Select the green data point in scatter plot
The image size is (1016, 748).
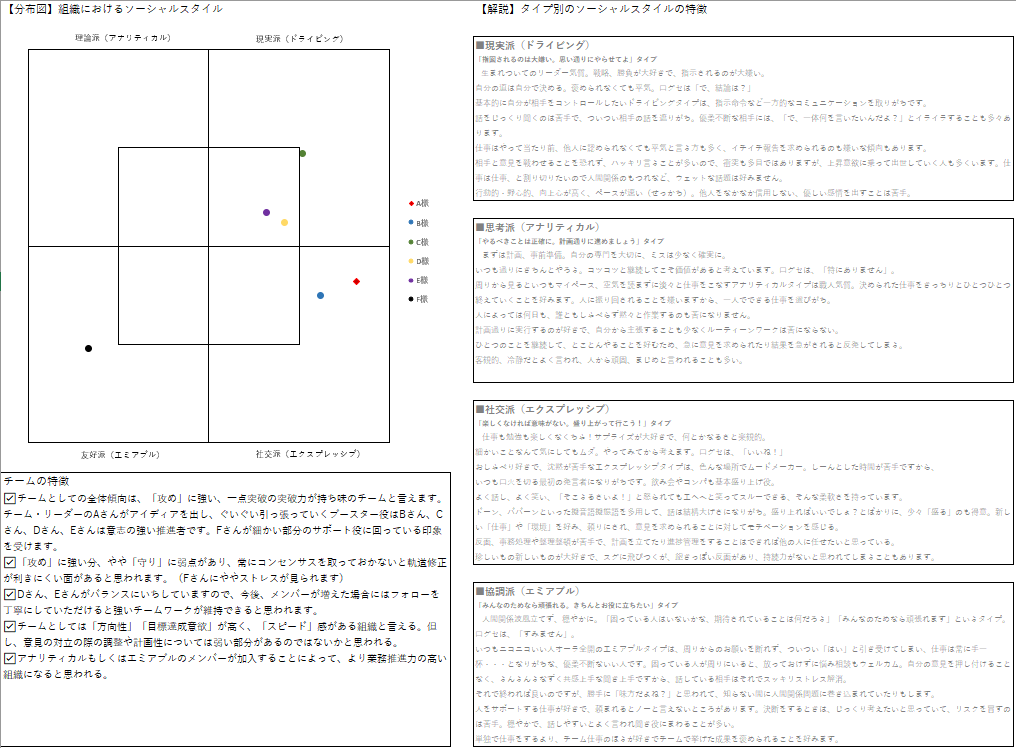click(x=302, y=153)
